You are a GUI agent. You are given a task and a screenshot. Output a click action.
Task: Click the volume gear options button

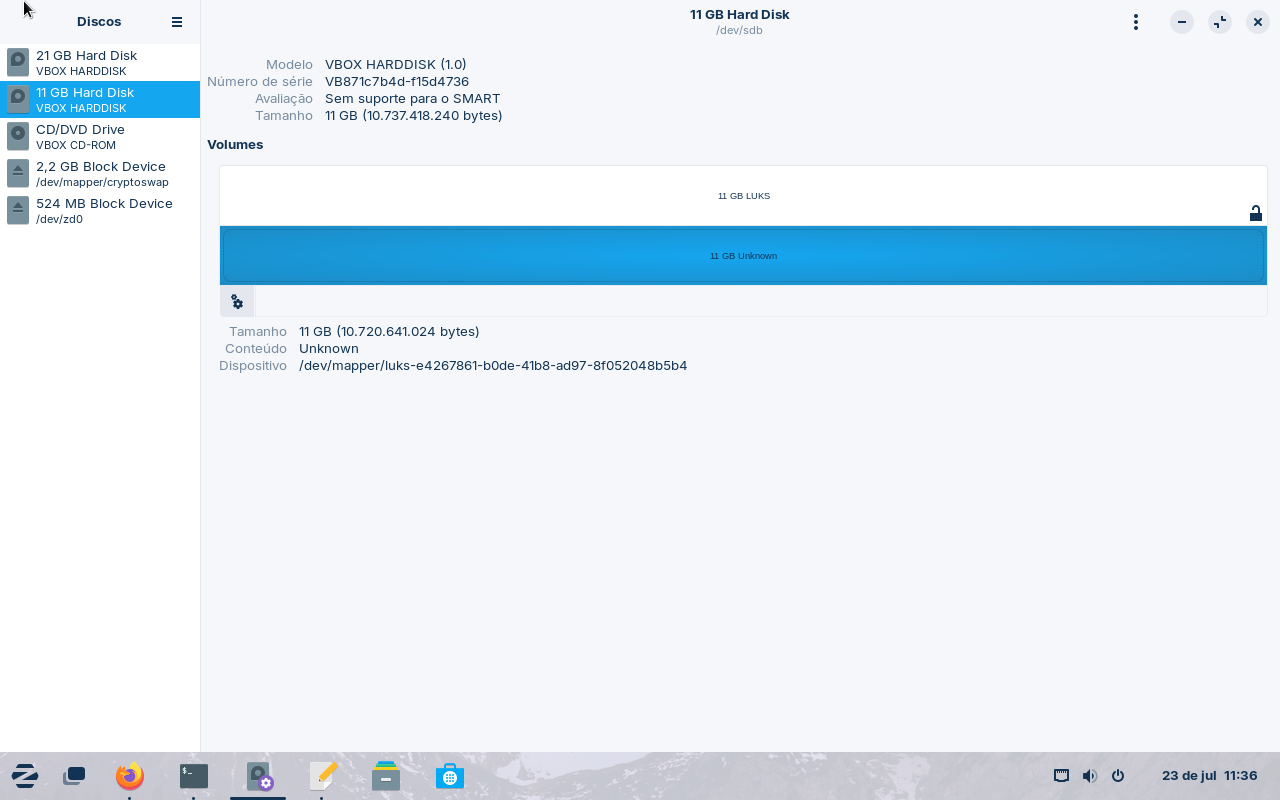237,301
